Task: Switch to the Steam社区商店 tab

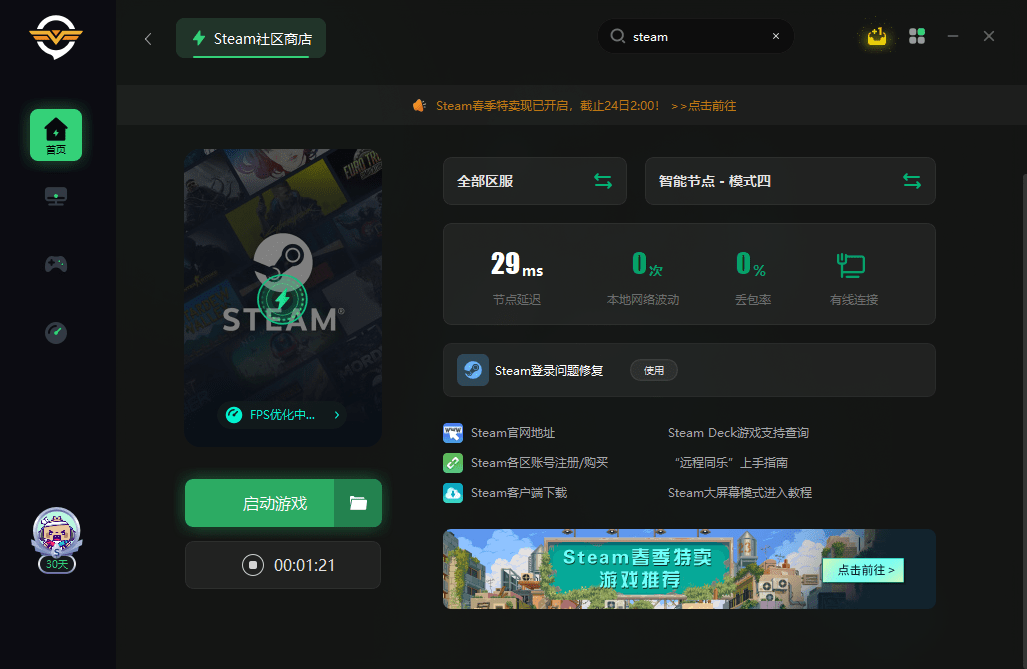Action: point(250,38)
